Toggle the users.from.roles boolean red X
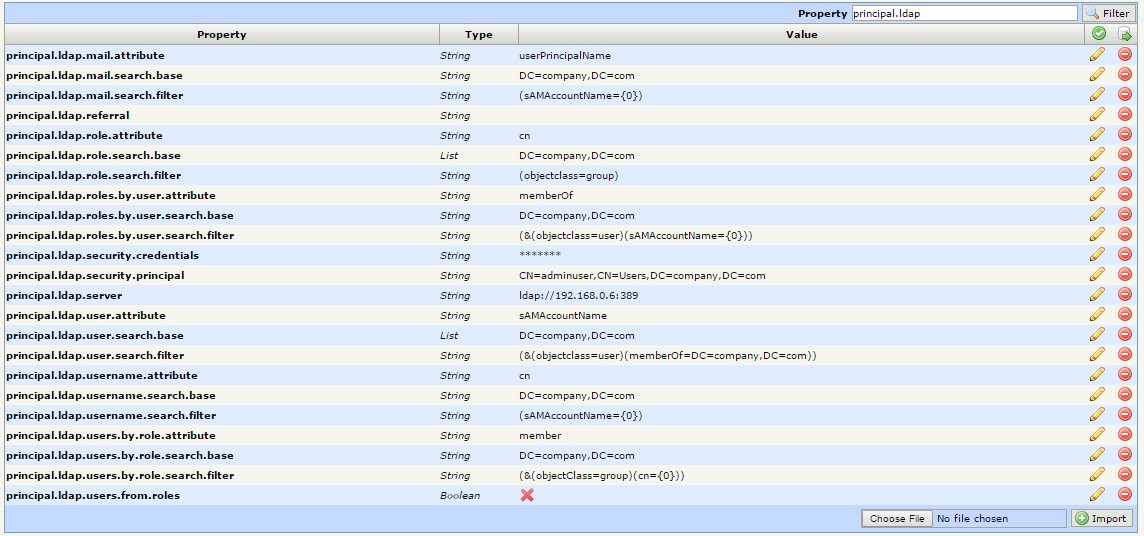The width and height of the screenshot is (1144, 536). click(x=527, y=495)
